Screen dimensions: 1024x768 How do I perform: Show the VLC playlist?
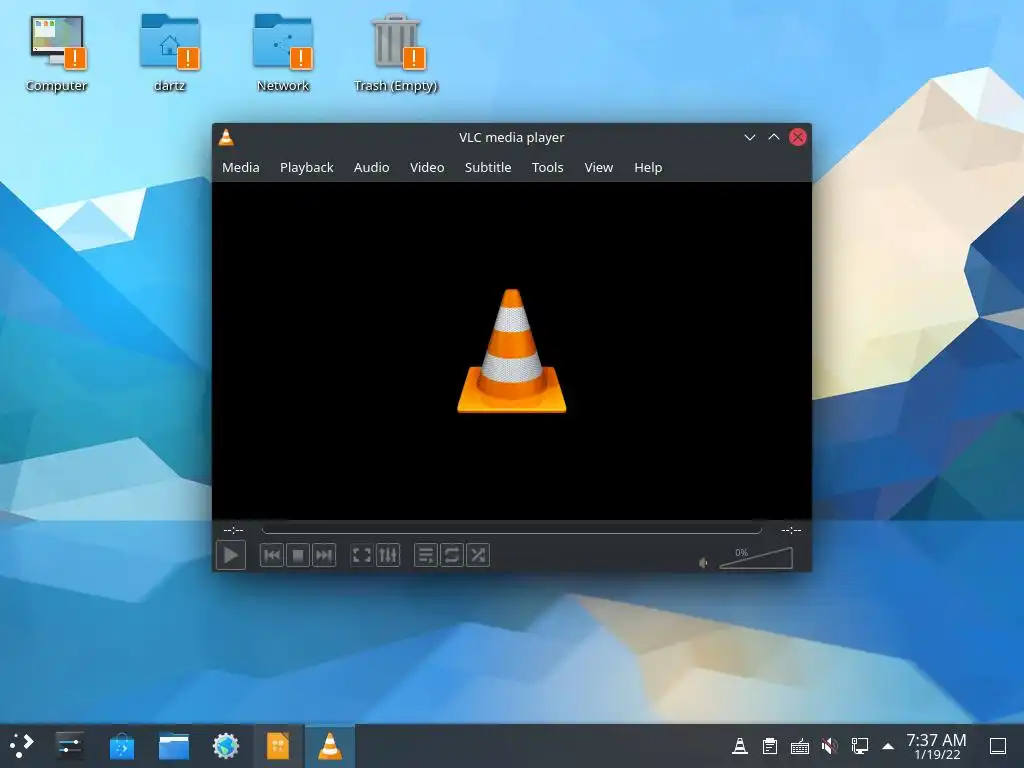click(x=426, y=555)
